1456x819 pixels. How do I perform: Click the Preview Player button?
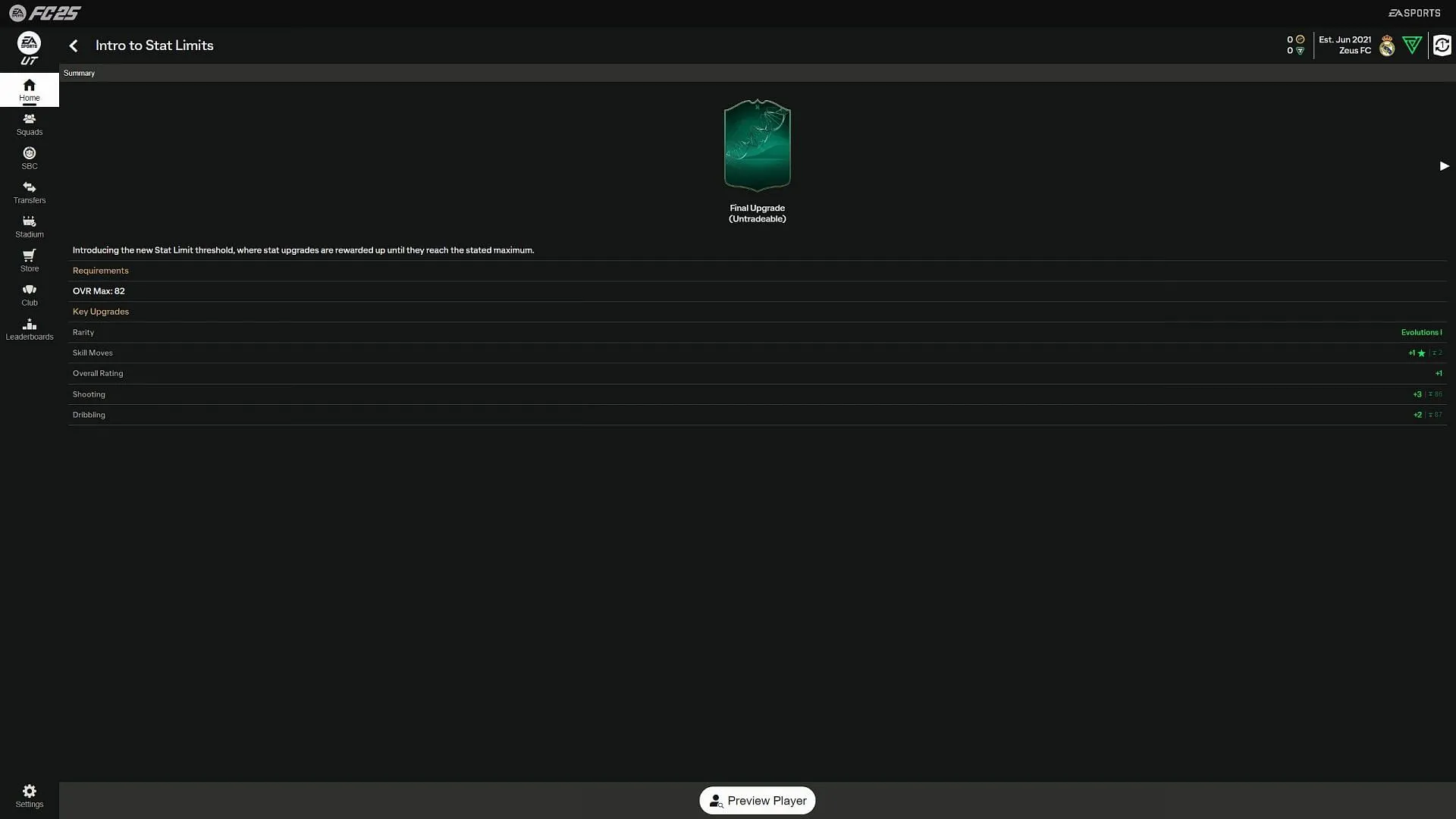[x=757, y=800]
